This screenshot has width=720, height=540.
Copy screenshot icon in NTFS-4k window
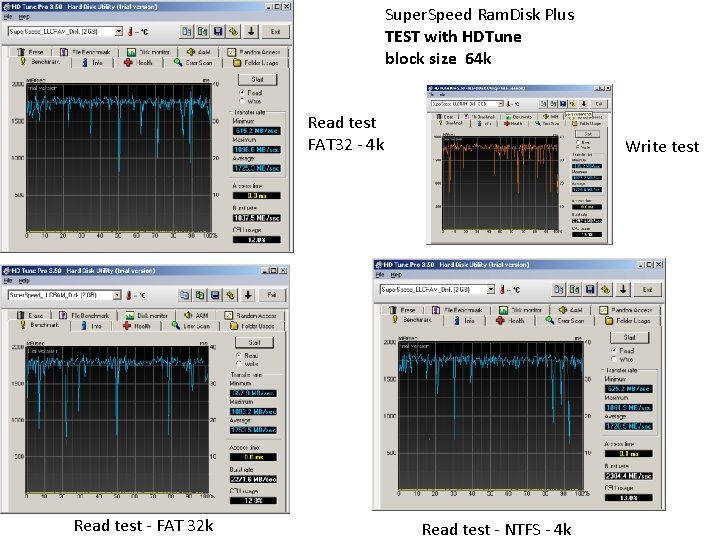tap(574, 289)
